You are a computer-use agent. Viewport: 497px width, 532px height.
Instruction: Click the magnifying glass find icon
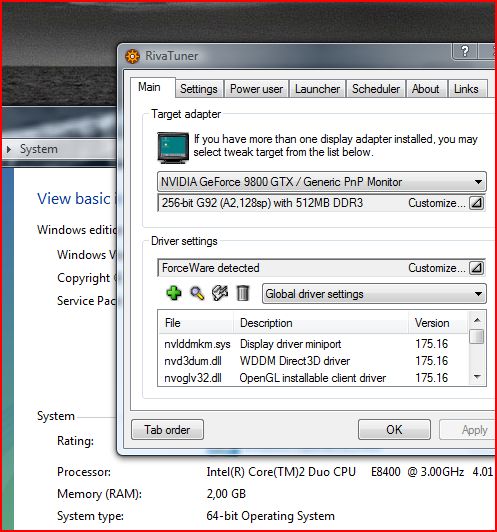(197, 293)
